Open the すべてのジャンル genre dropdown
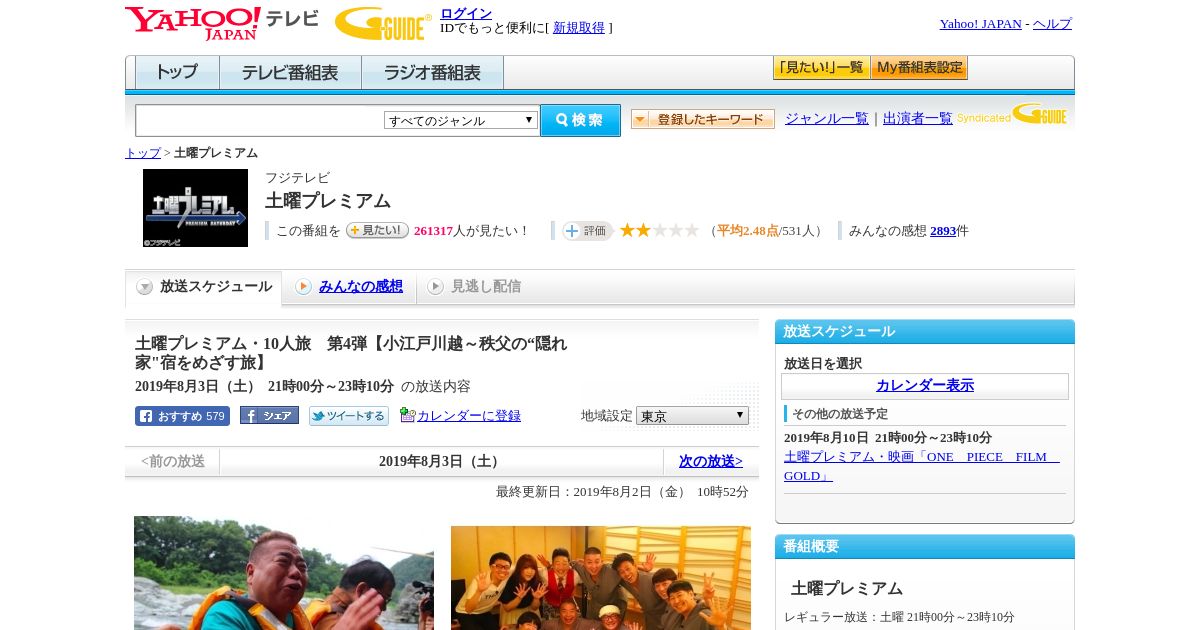 click(x=461, y=120)
